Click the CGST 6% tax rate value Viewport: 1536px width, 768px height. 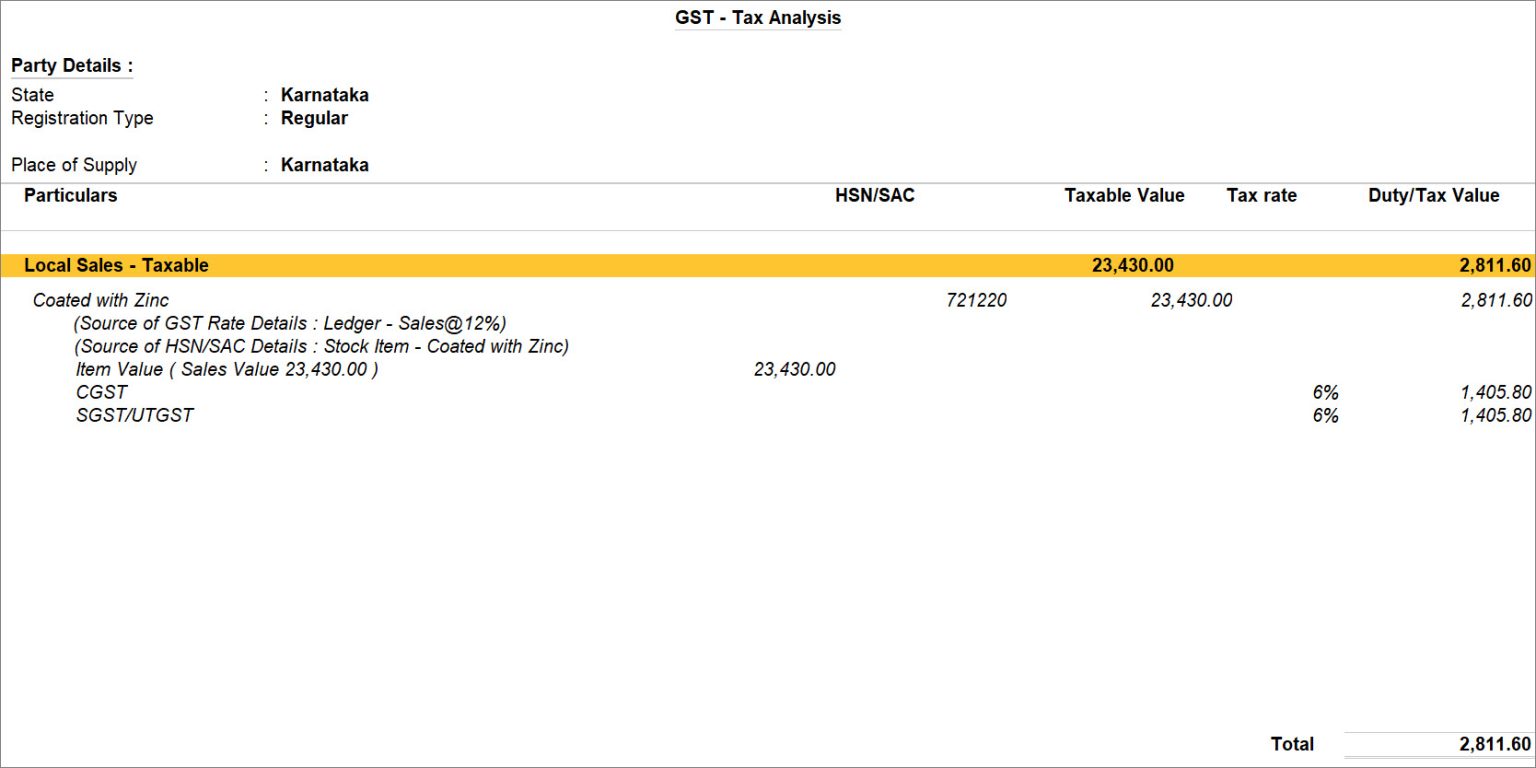(x=1325, y=392)
